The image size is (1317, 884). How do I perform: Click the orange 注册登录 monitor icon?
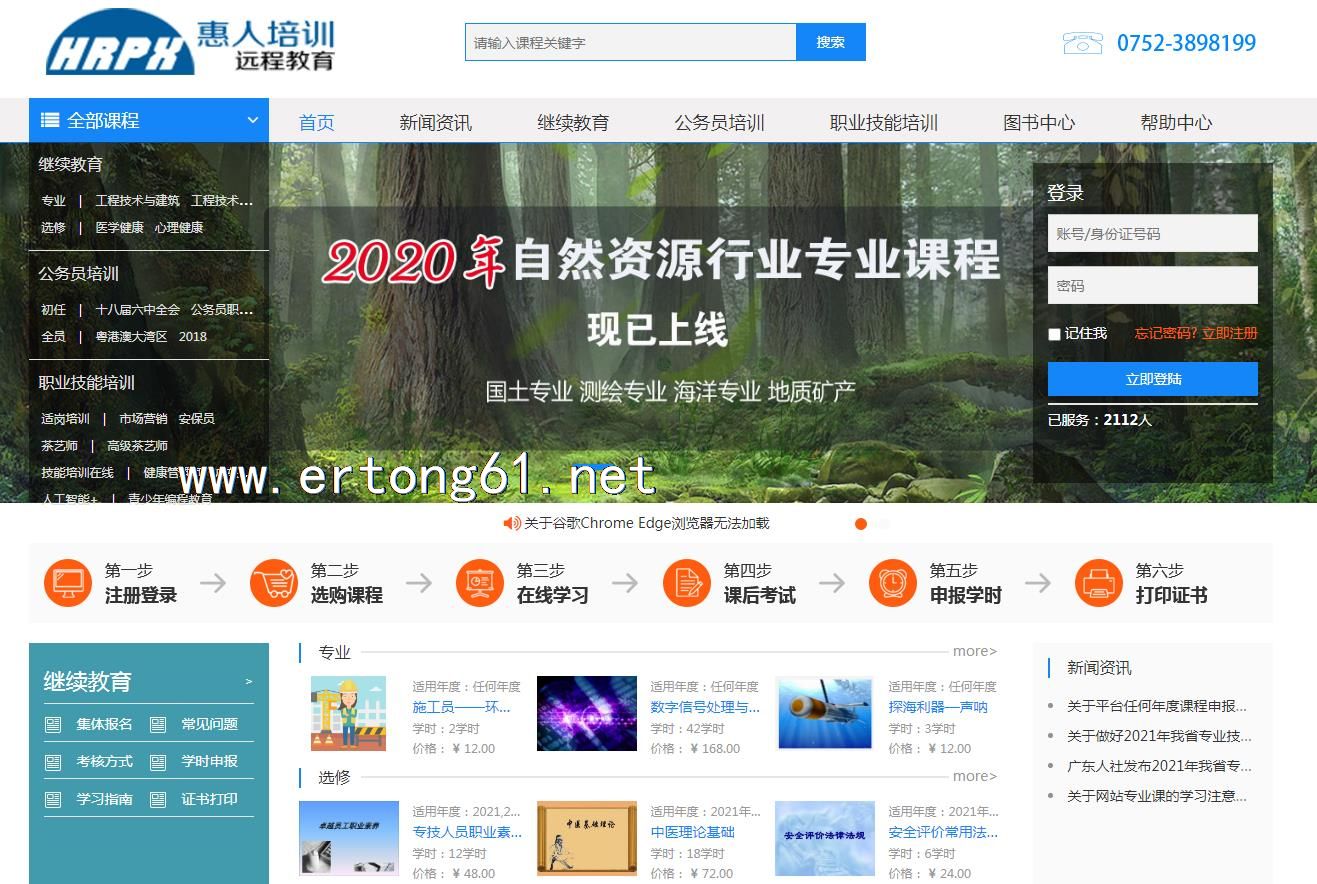(67, 583)
